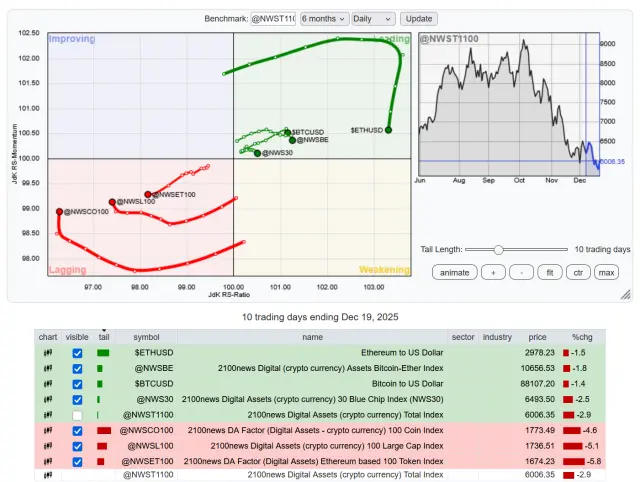Open chart icon for @NWSCO100 row
Screen dimensions: 640x482
[48, 431]
